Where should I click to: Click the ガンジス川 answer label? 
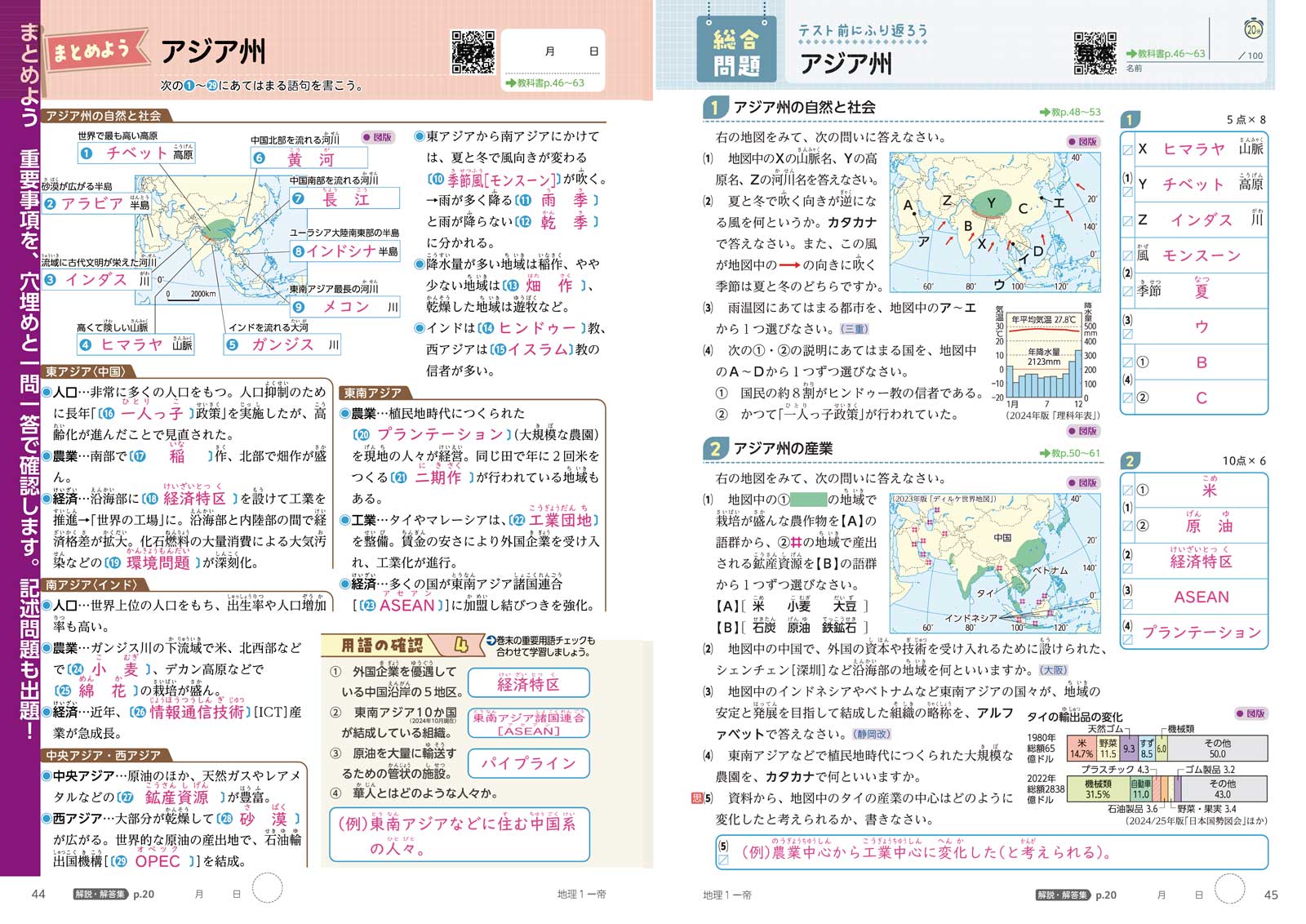tap(282, 344)
